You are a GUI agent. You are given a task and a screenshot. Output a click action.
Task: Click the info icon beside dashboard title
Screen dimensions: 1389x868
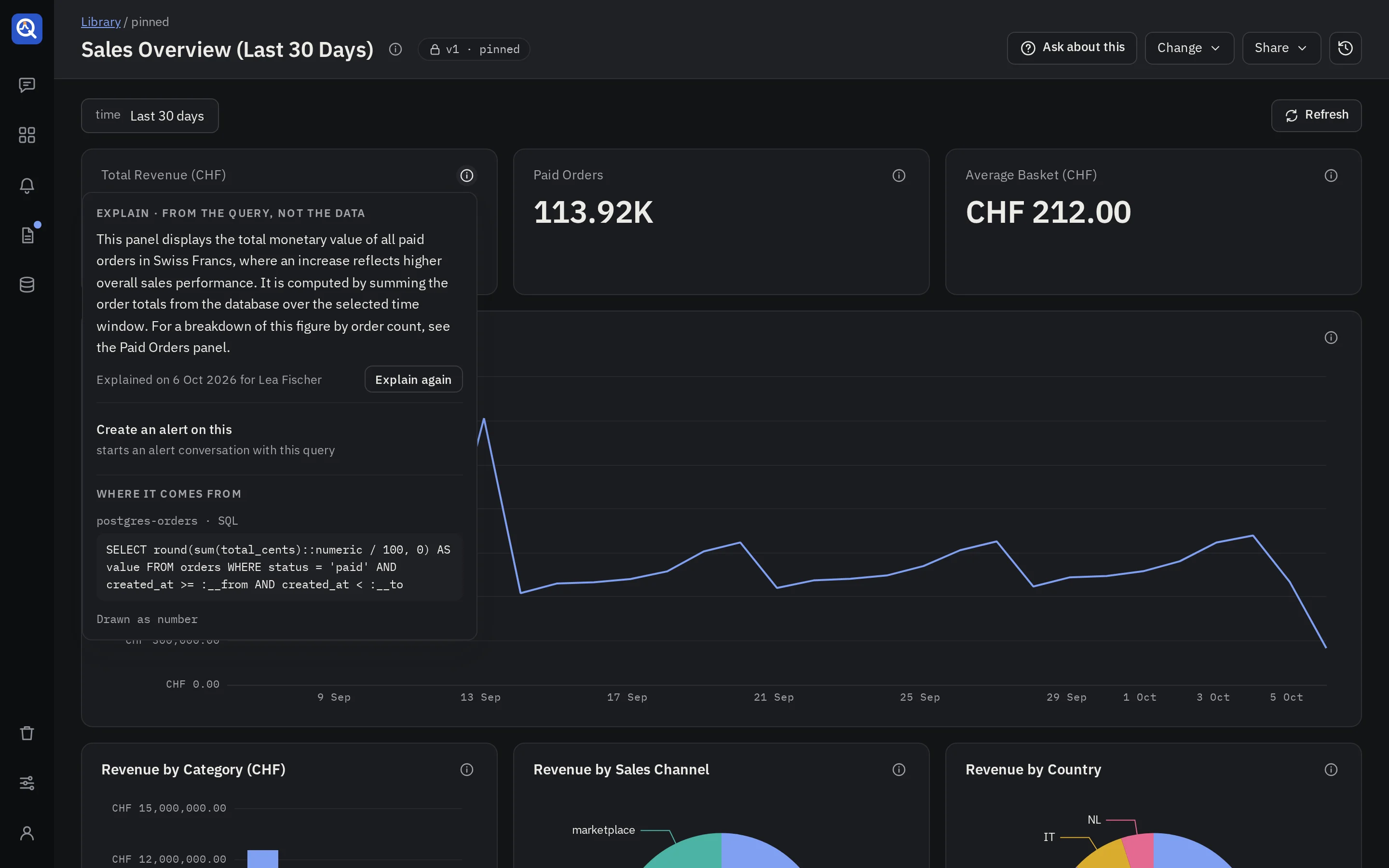395,49
